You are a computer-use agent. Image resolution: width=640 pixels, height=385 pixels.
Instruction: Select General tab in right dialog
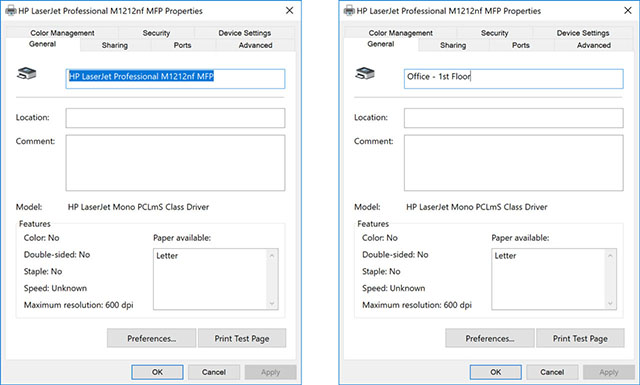click(381, 44)
